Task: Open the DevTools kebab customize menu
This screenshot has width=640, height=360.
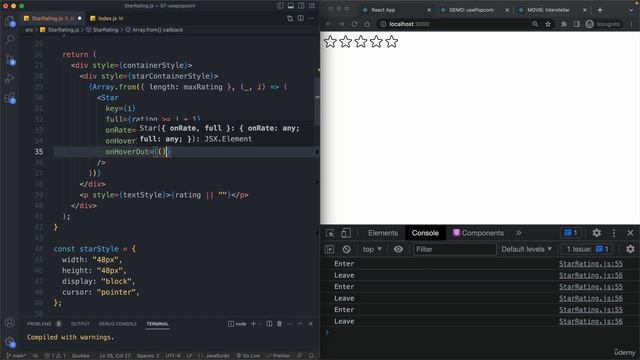Action: (x=613, y=233)
